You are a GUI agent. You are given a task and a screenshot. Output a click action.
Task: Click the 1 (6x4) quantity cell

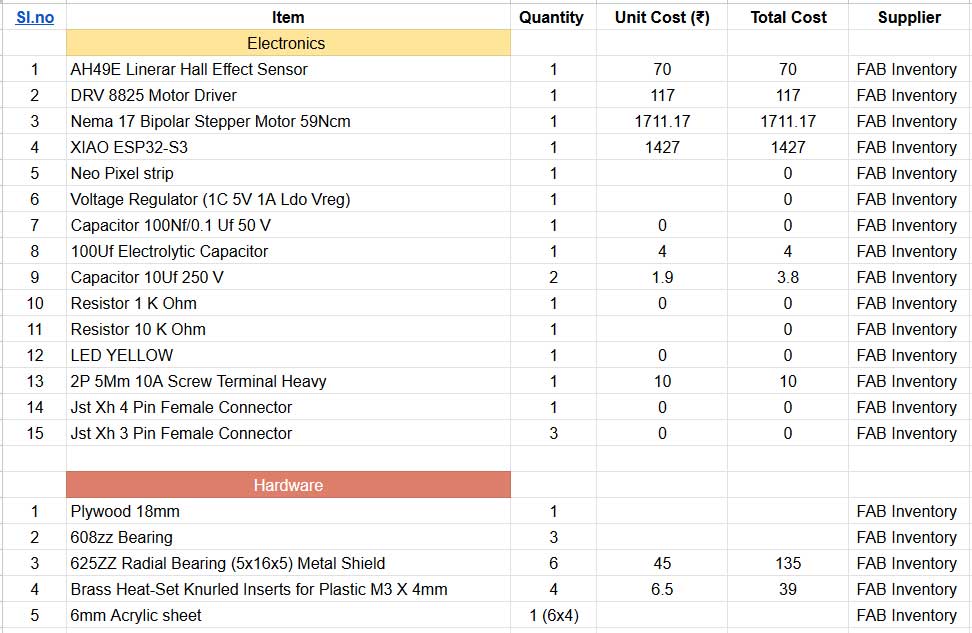pyautogui.click(x=553, y=615)
